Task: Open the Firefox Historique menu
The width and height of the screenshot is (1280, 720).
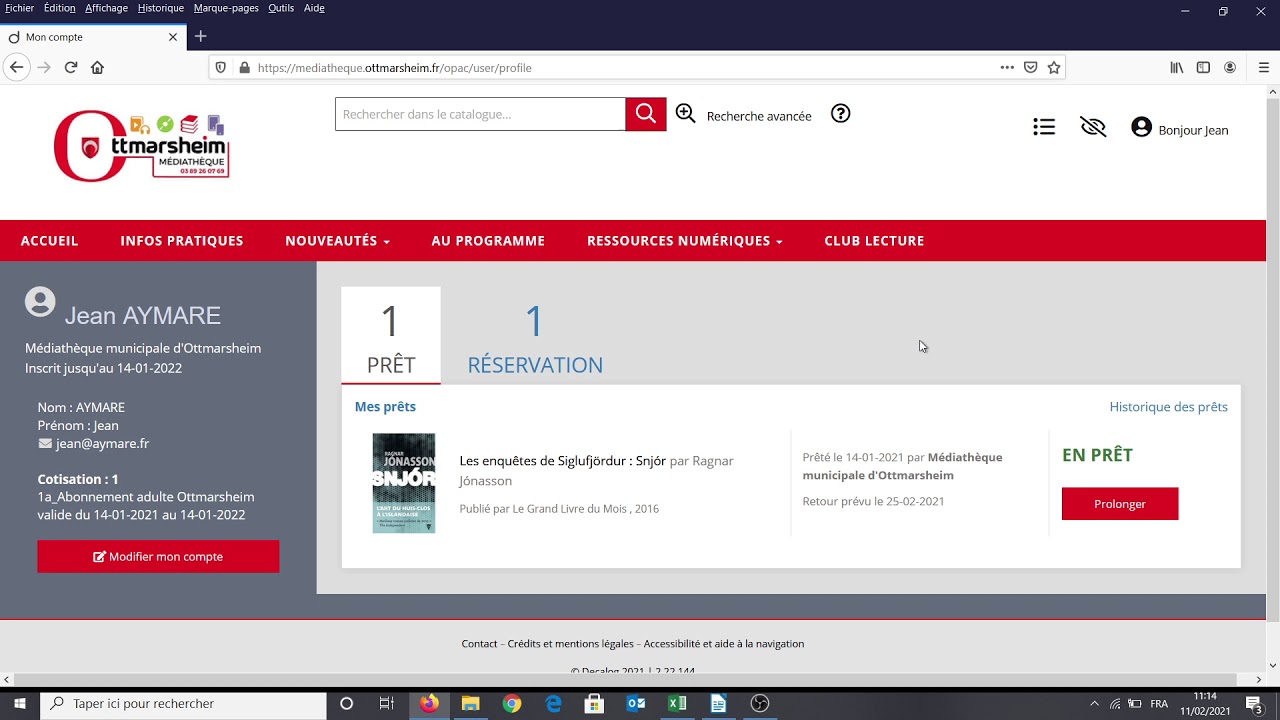Action: click(161, 8)
